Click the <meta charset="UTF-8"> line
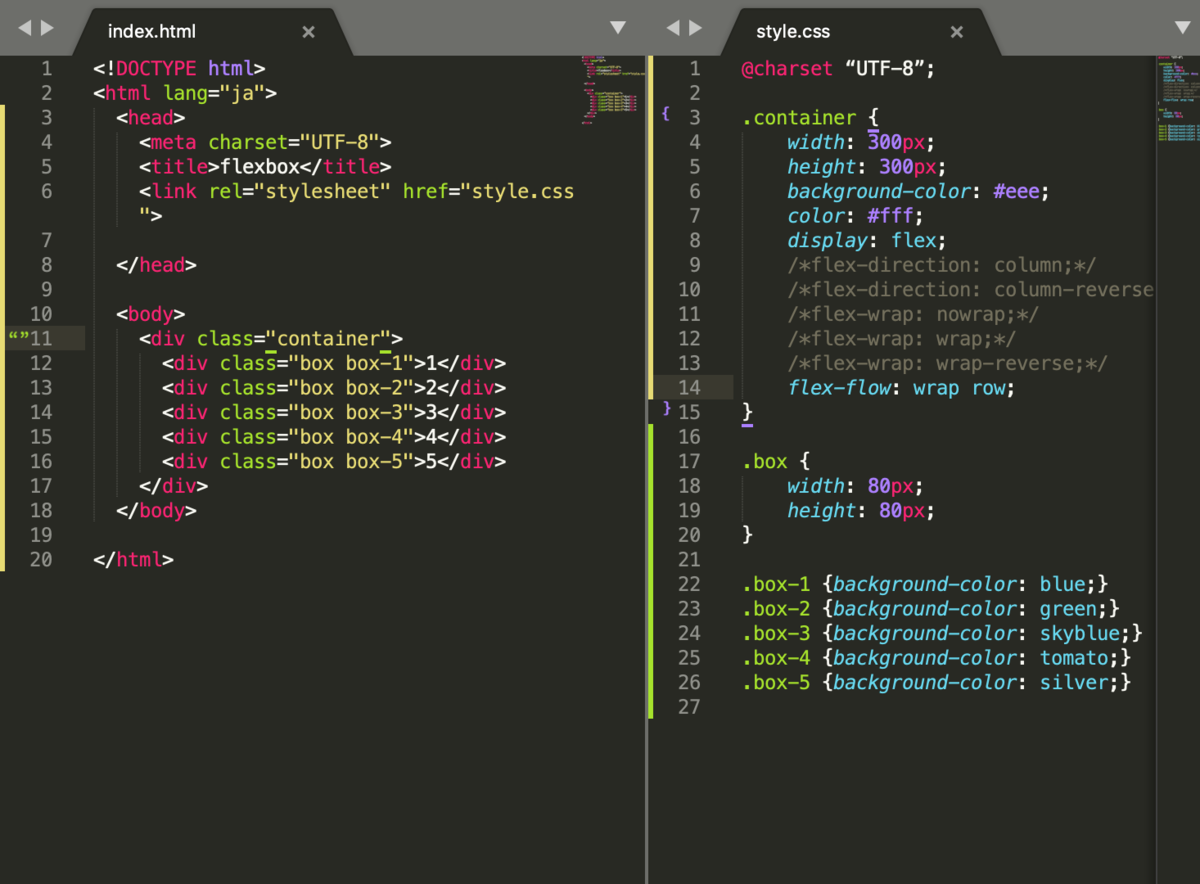This screenshot has height=884, width=1200. coord(265,142)
